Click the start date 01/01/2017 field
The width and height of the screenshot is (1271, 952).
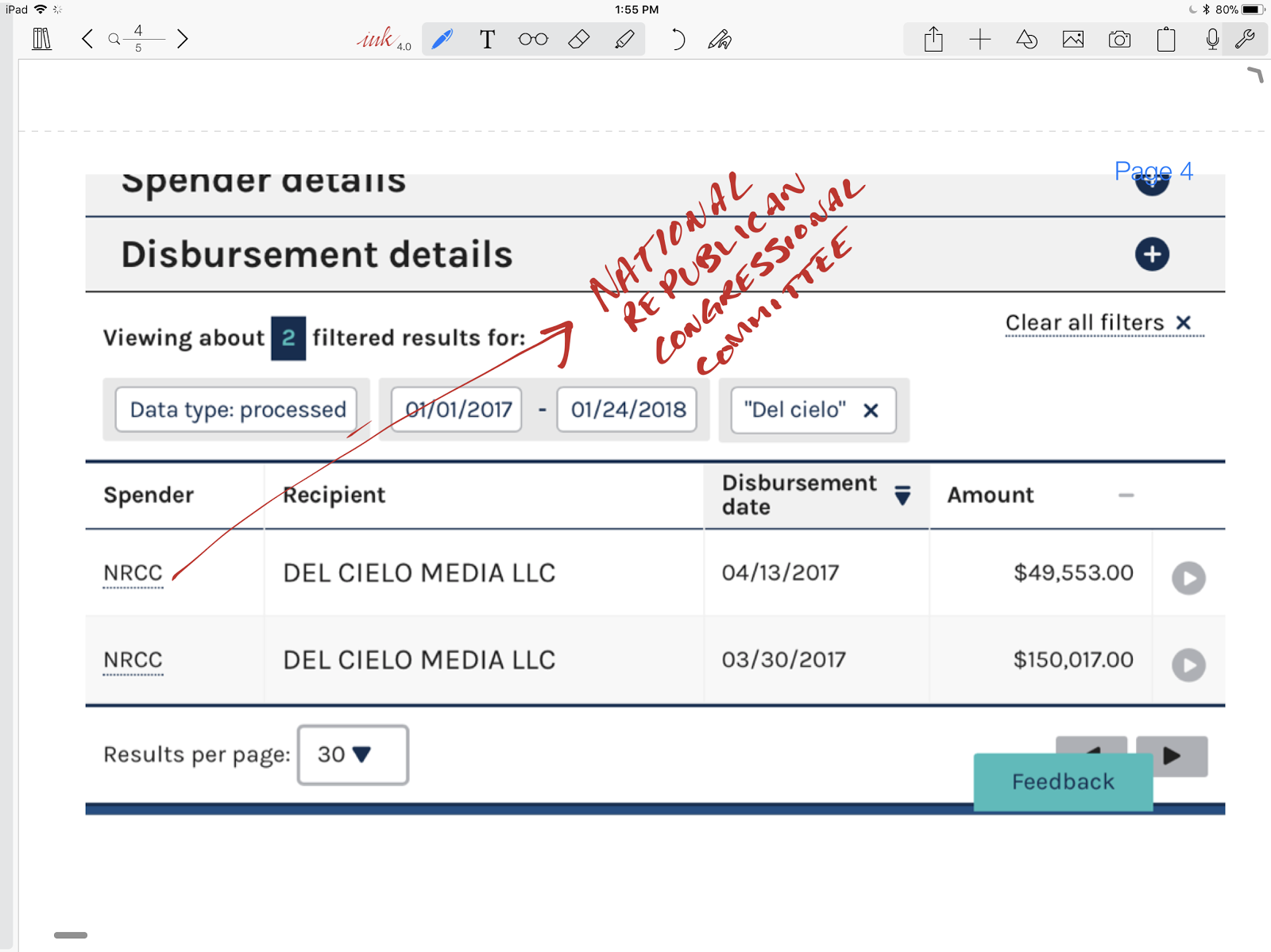point(458,410)
